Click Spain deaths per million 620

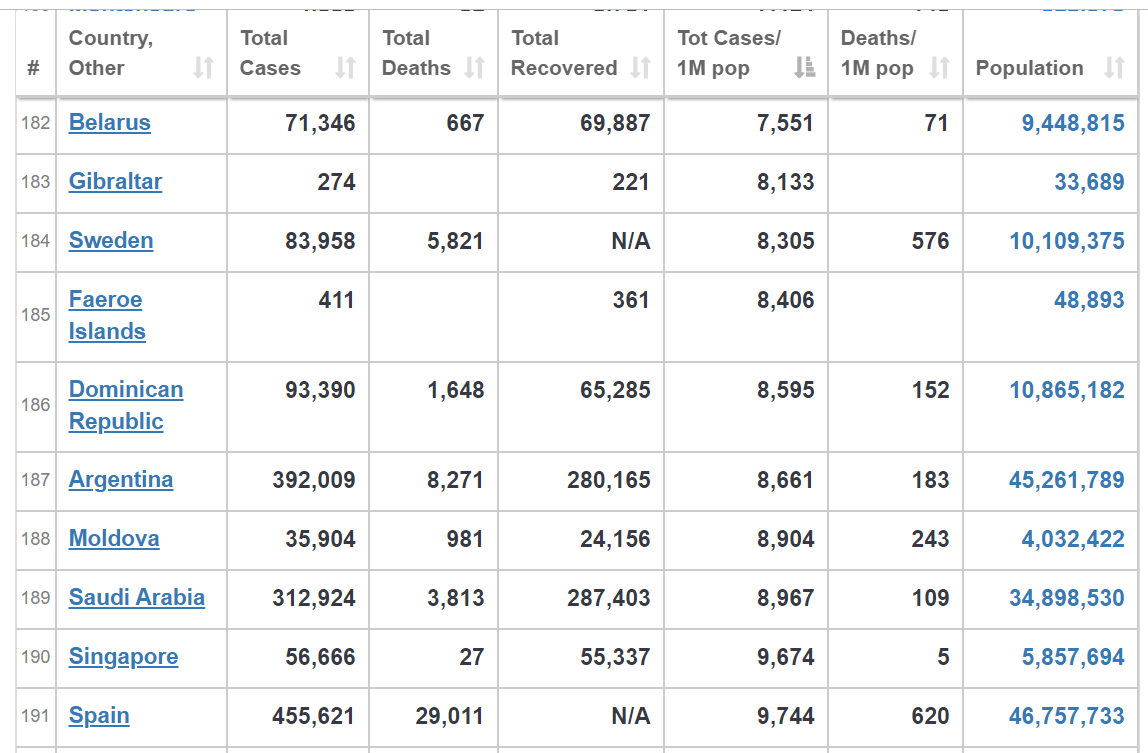point(930,716)
